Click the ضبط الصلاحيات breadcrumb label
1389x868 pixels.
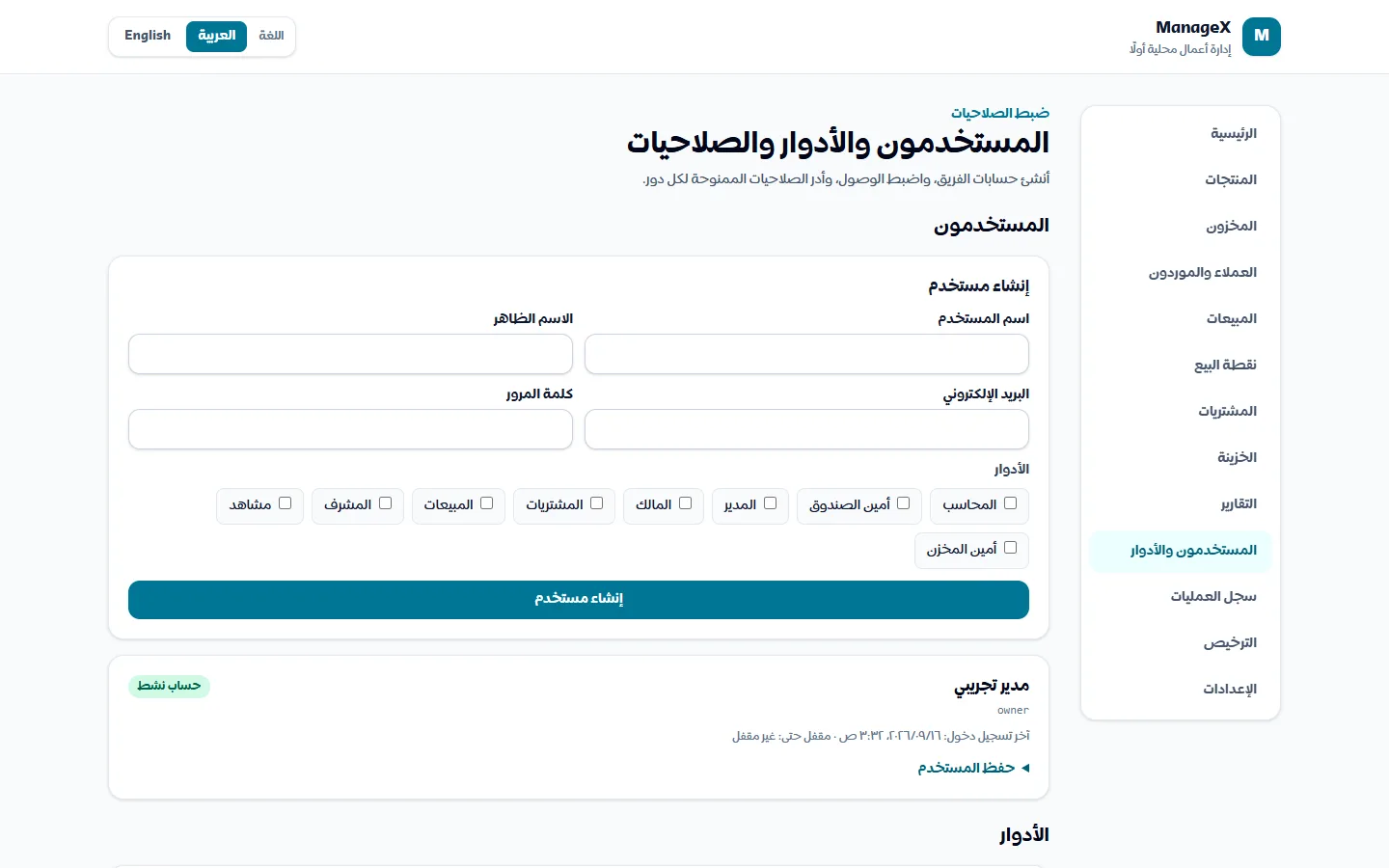(x=1000, y=113)
